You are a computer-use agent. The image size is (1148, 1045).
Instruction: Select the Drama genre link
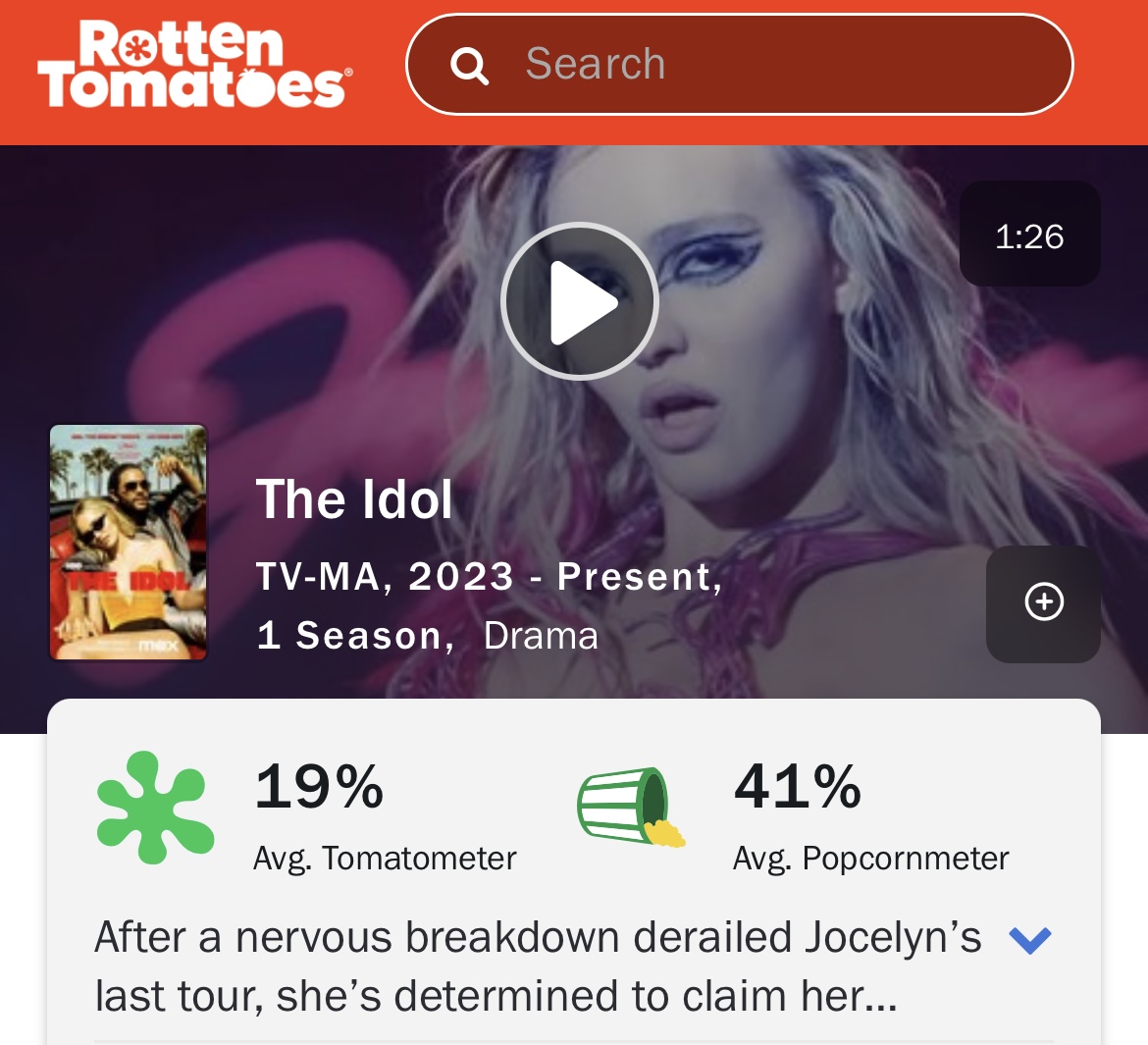pyautogui.click(x=541, y=636)
